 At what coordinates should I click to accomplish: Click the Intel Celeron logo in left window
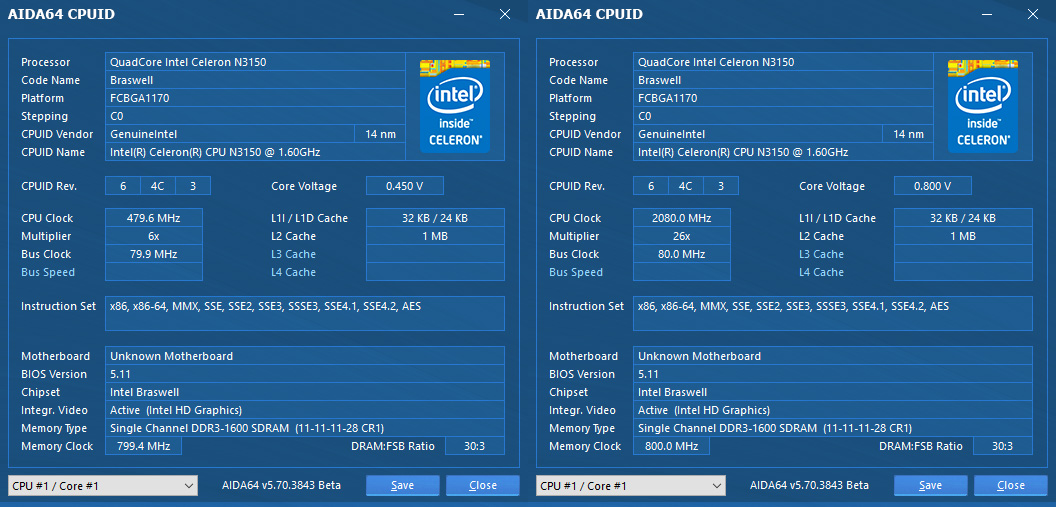(x=455, y=106)
